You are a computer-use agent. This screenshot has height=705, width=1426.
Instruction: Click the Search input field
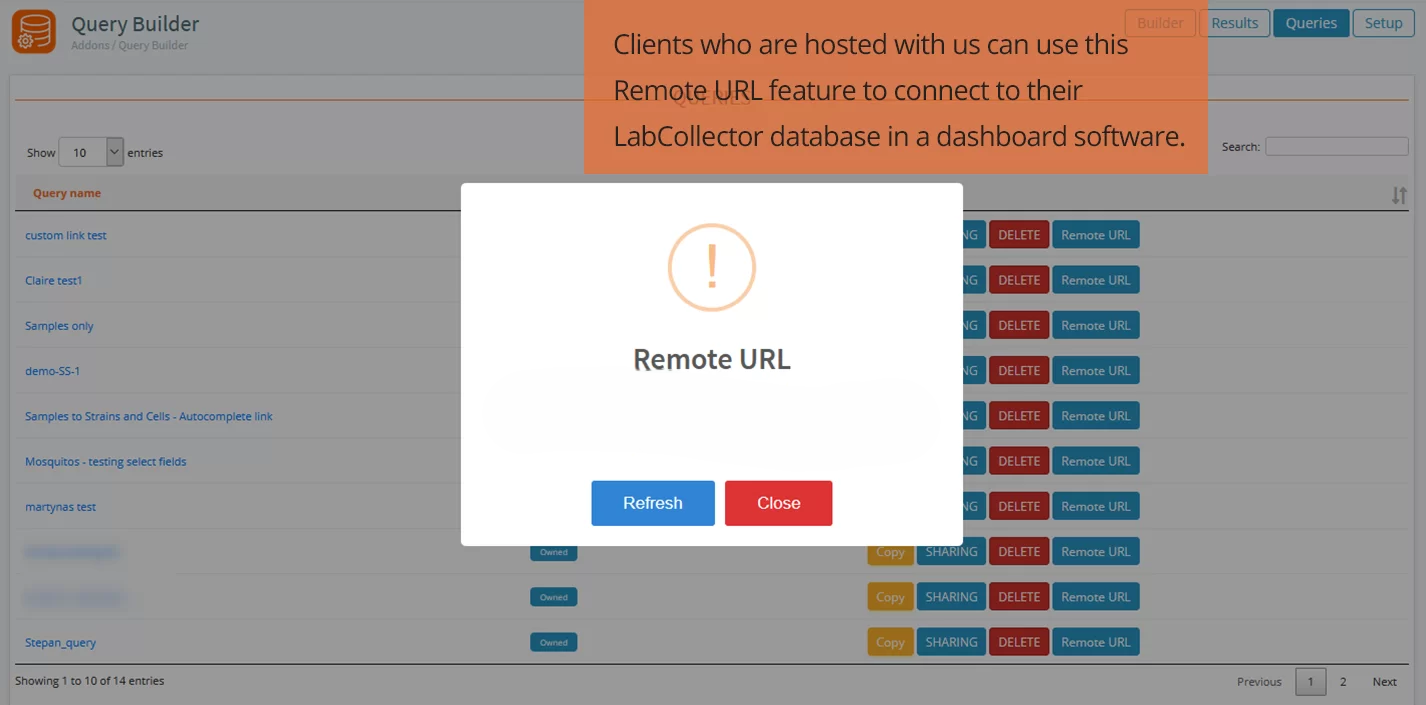point(1336,146)
